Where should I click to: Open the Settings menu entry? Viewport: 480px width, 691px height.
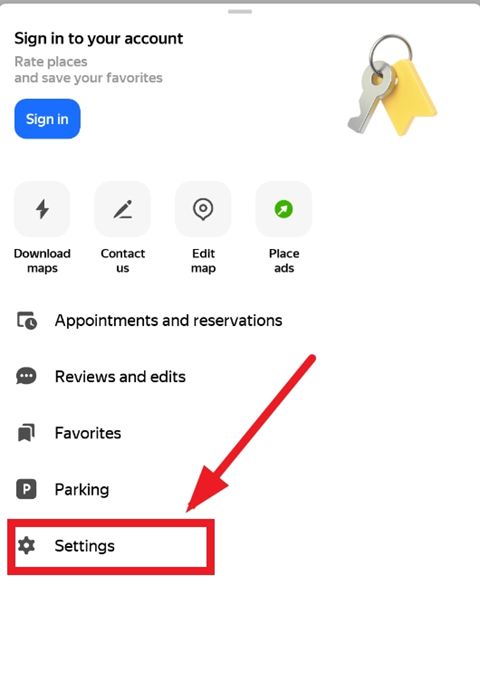[111, 546]
